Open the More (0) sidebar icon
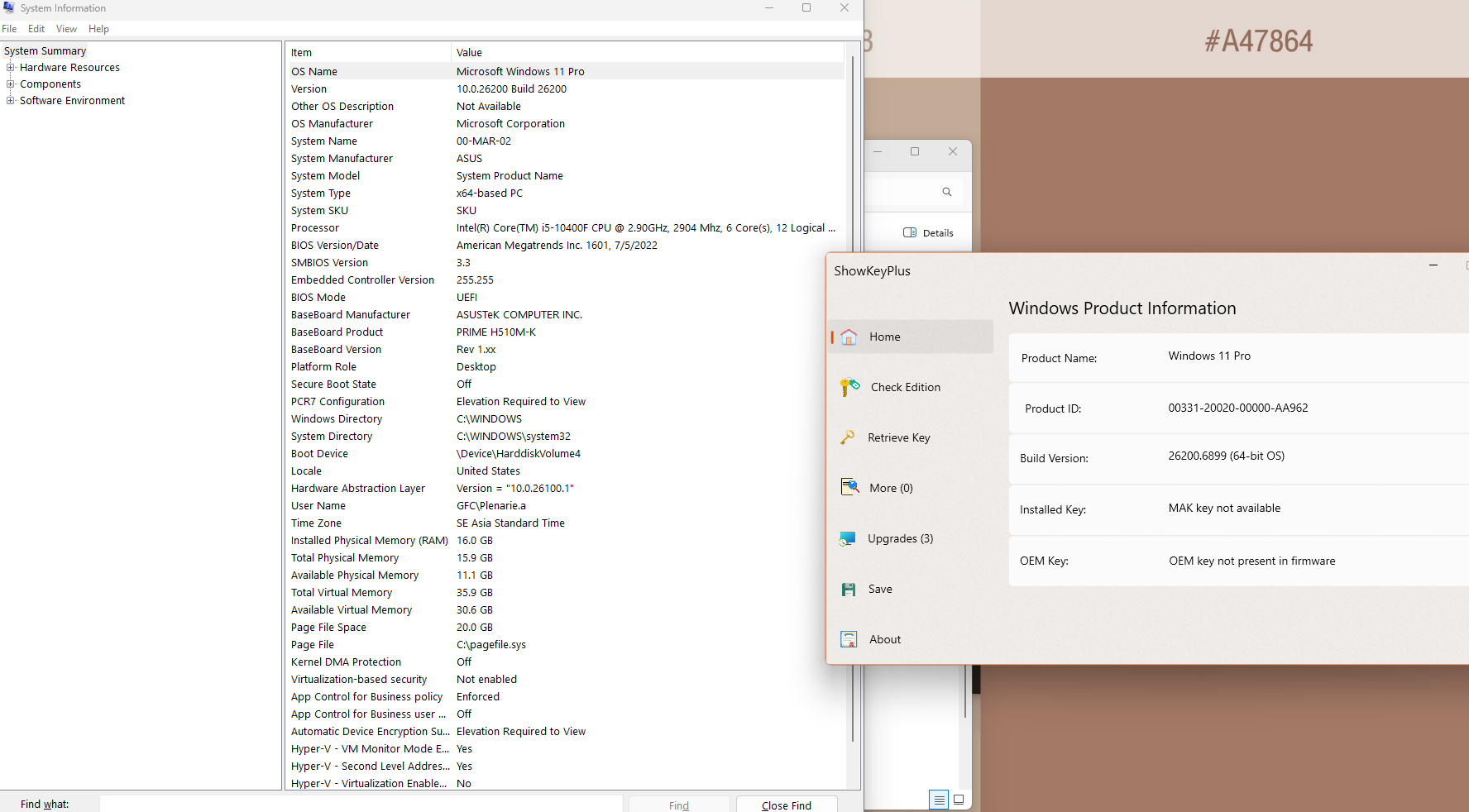 click(x=849, y=488)
